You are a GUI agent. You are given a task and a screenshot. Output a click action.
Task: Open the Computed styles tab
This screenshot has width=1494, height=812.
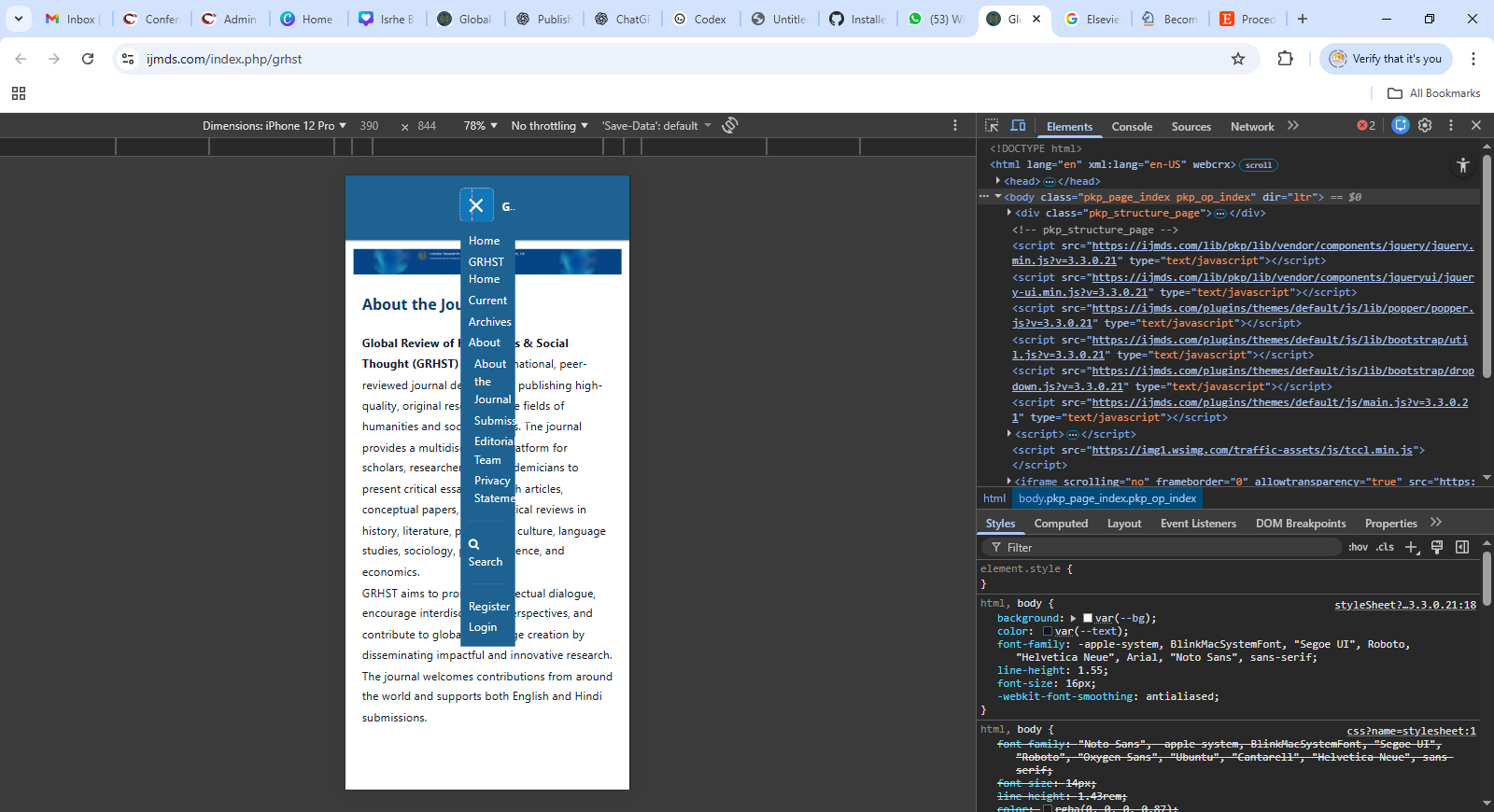1061,524
